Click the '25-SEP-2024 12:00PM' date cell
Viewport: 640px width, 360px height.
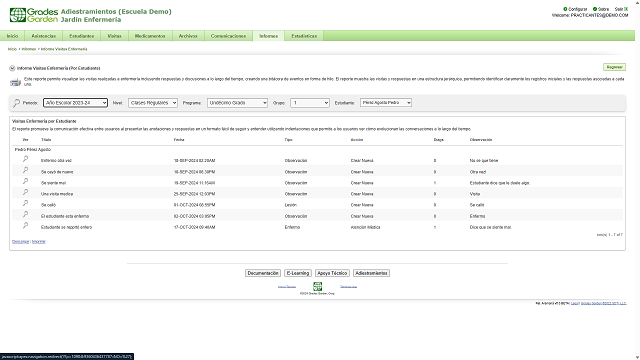[x=194, y=194]
